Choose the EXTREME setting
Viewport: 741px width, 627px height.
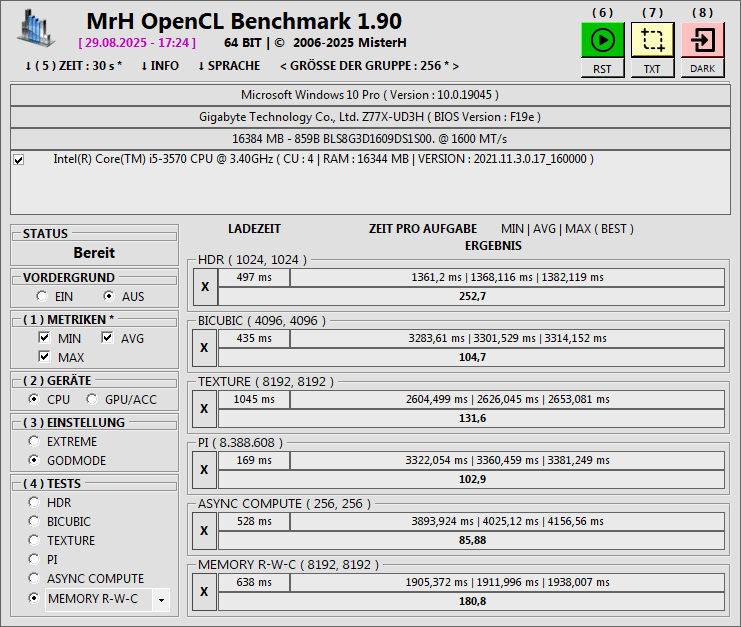(34, 441)
